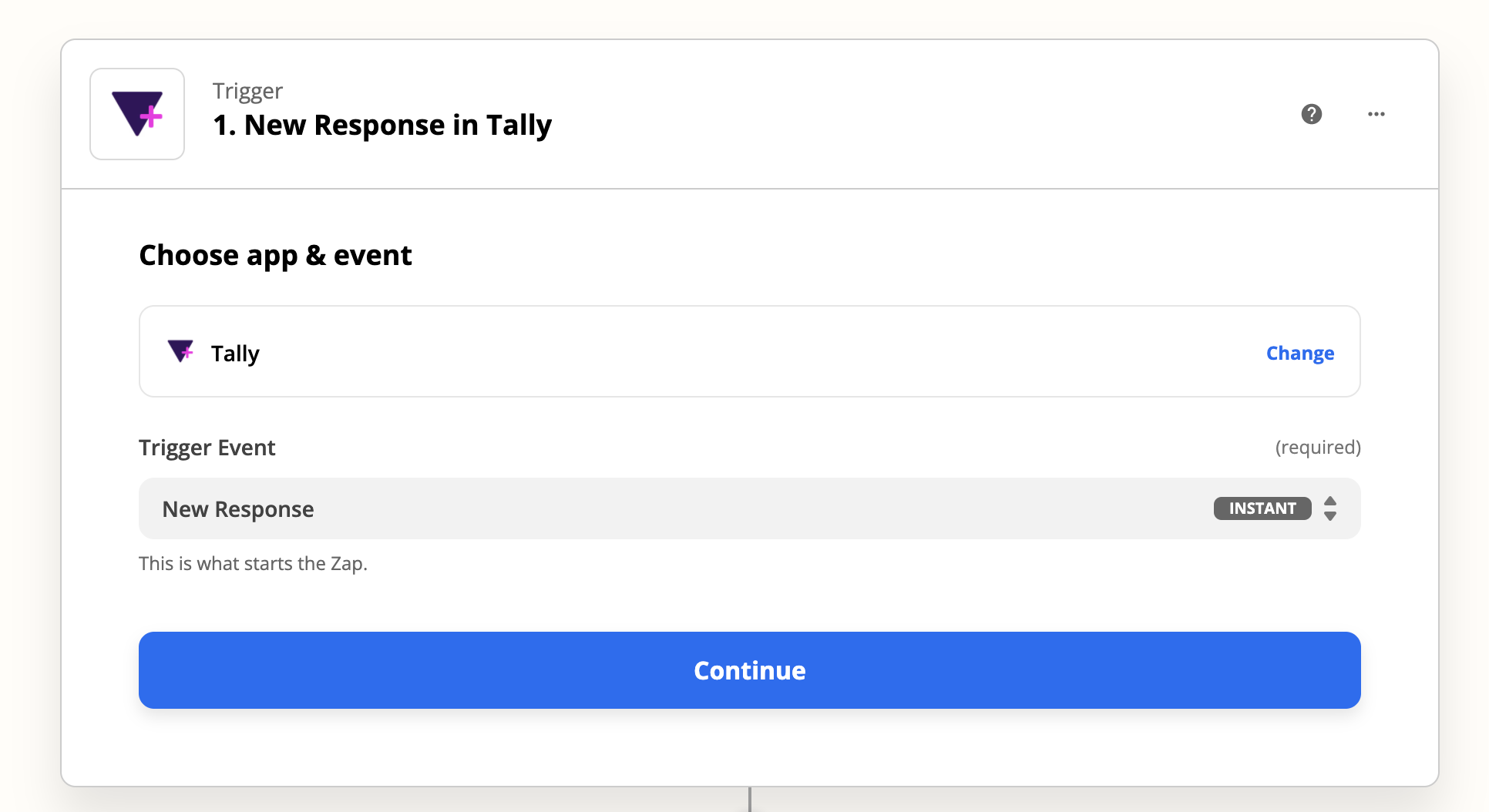Open the New Response trigger event dropdown

[749, 508]
